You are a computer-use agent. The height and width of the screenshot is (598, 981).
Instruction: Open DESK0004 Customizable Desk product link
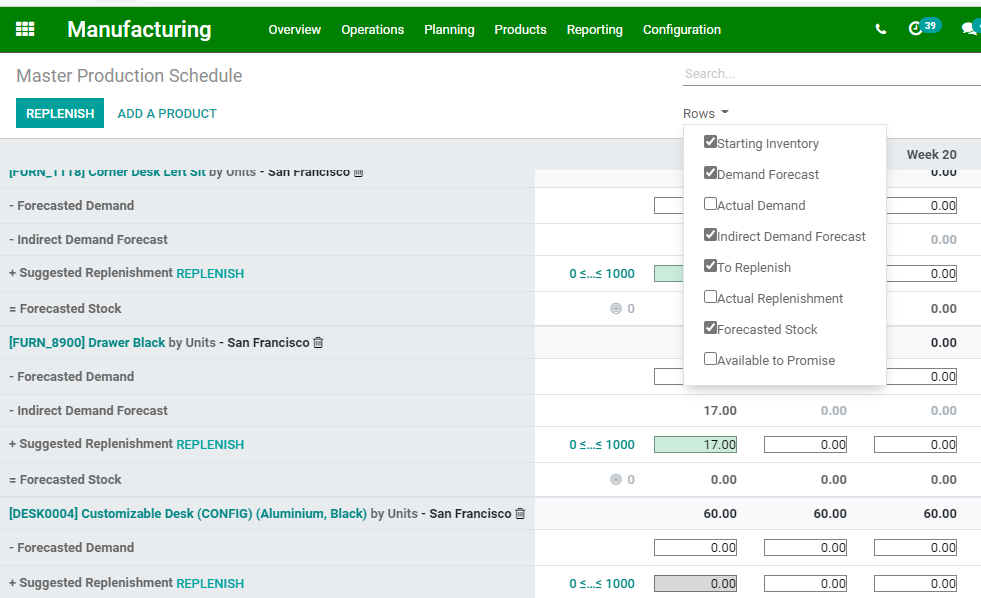[188, 514]
